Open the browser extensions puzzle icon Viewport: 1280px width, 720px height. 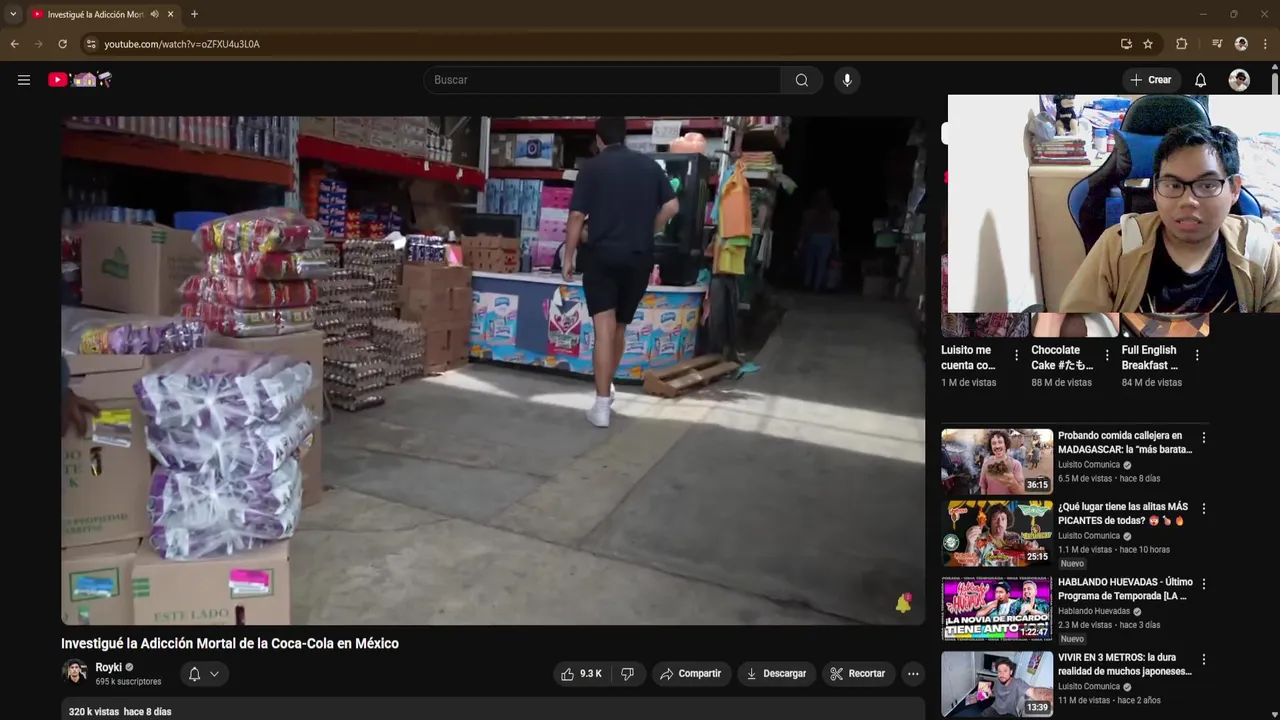pos(1182,44)
